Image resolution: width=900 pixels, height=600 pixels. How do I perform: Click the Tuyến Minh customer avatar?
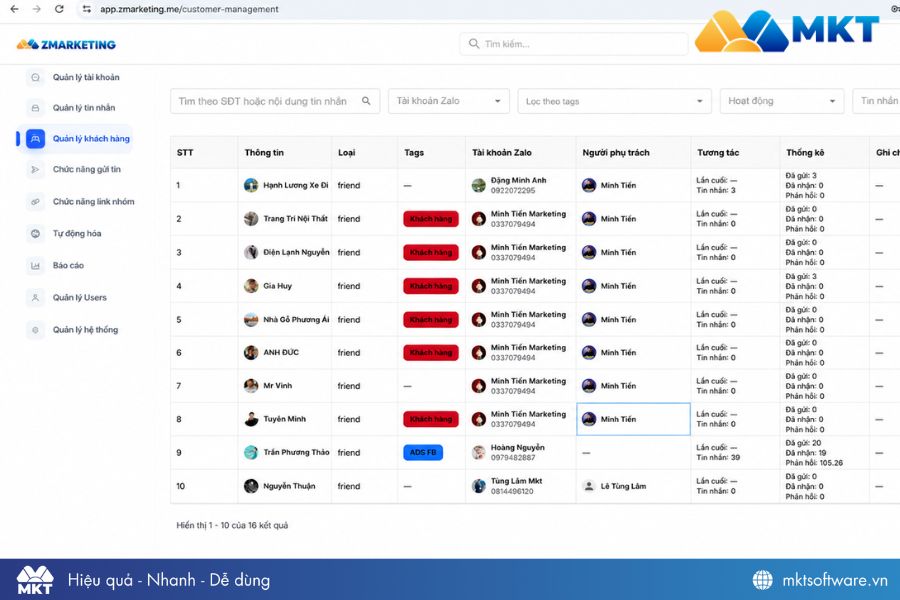pyautogui.click(x=251, y=419)
